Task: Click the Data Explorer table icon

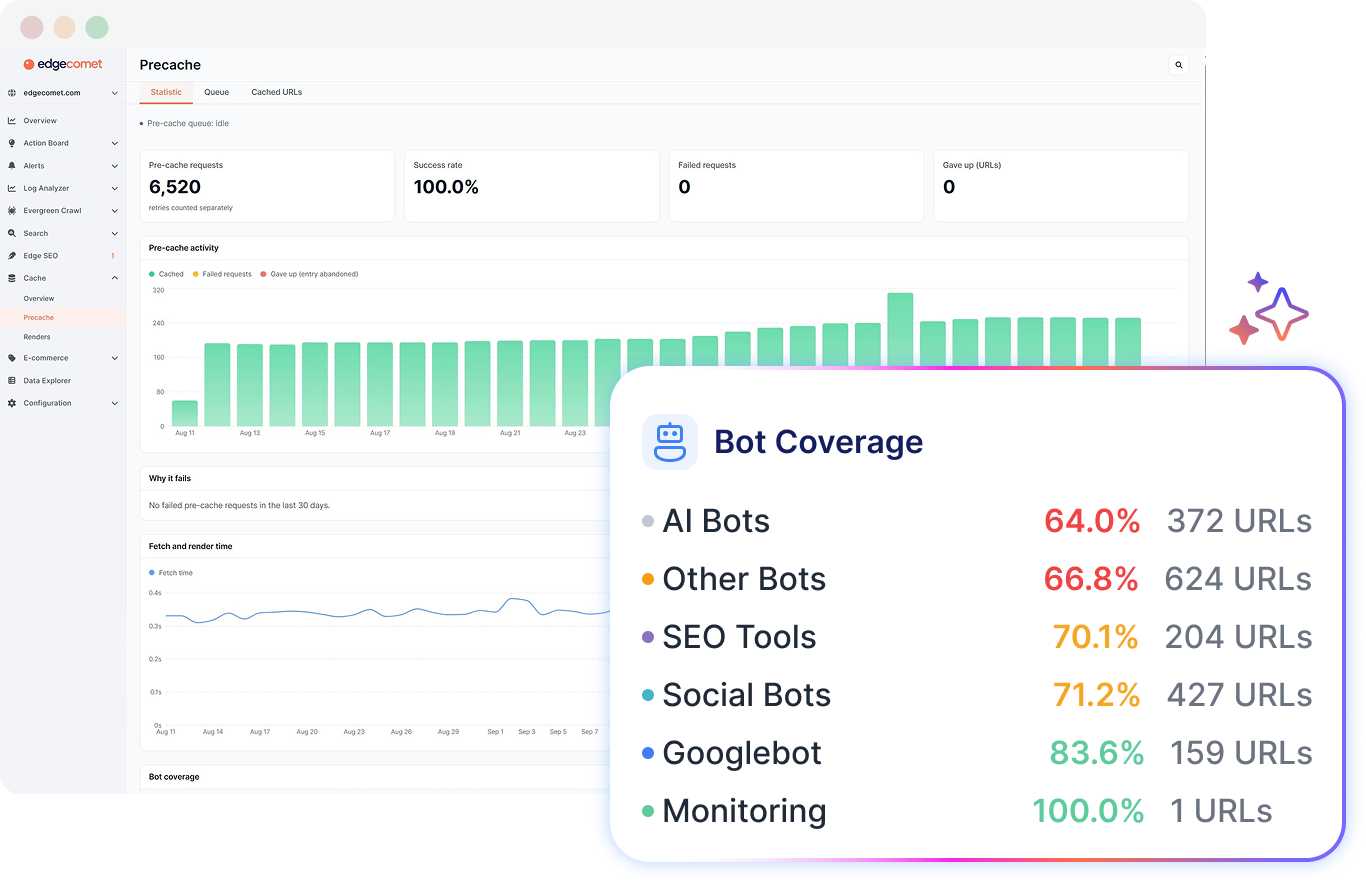Action: (x=12, y=381)
